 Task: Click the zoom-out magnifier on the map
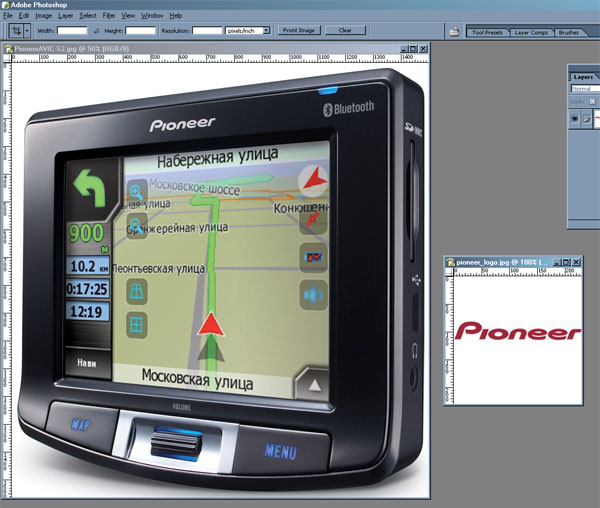(x=137, y=225)
